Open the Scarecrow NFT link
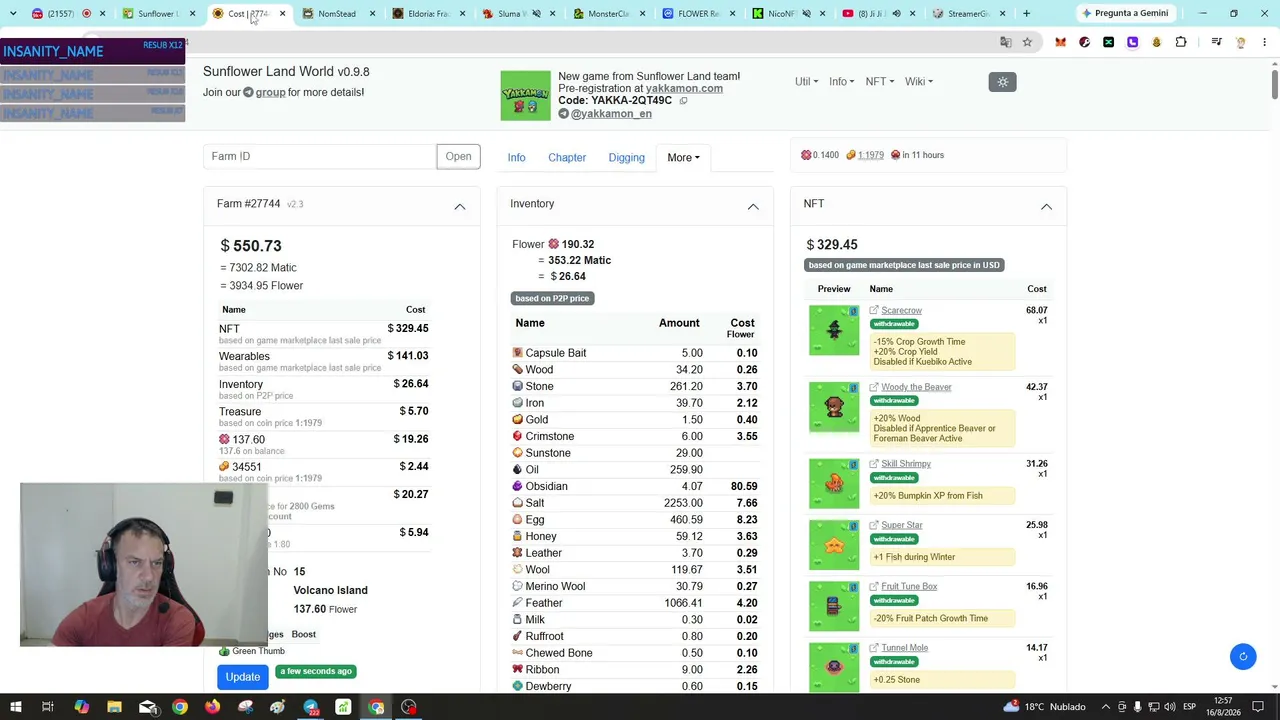The height and width of the screenshot is (720, 1280). click(901, 310)
